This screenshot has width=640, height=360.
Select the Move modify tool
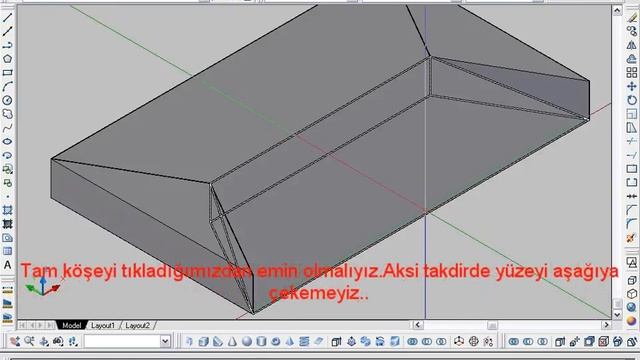(x=632, y=87)
